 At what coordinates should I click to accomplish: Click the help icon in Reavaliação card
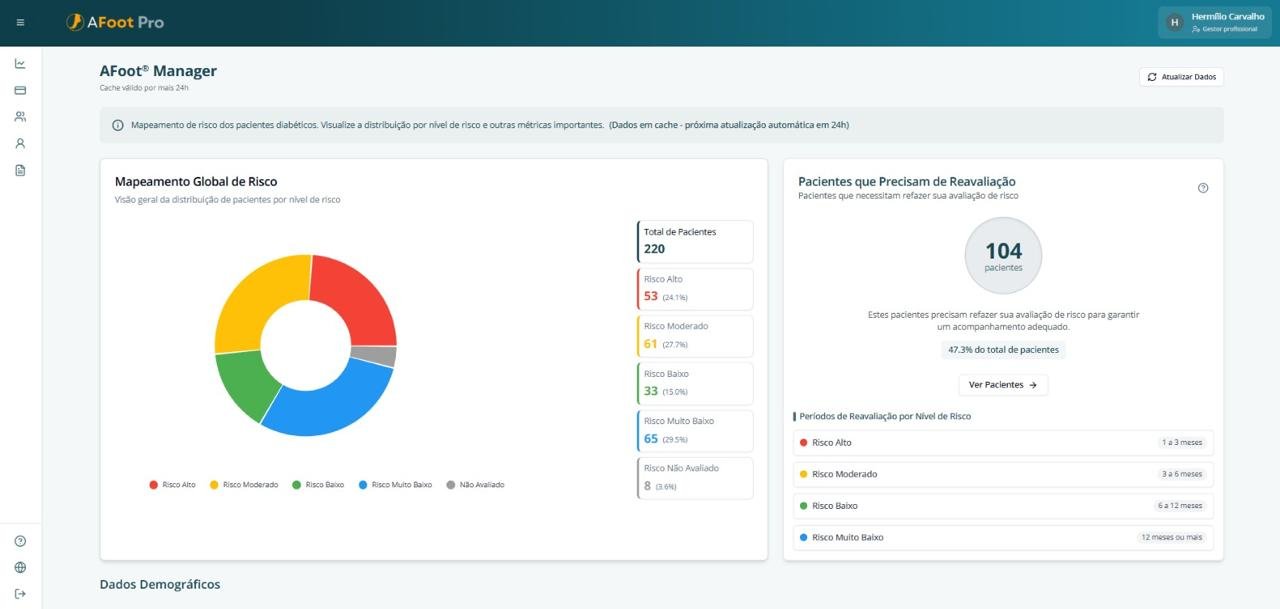point(1202,188)
